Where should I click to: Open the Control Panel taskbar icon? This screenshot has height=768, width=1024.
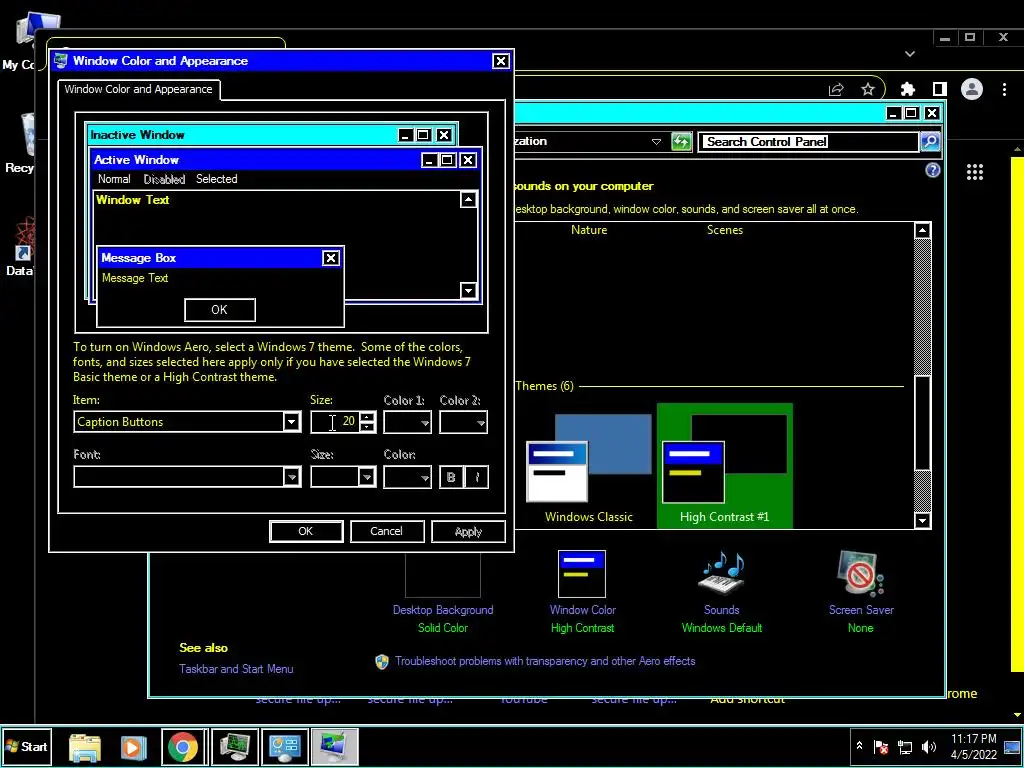coord(285,747)
